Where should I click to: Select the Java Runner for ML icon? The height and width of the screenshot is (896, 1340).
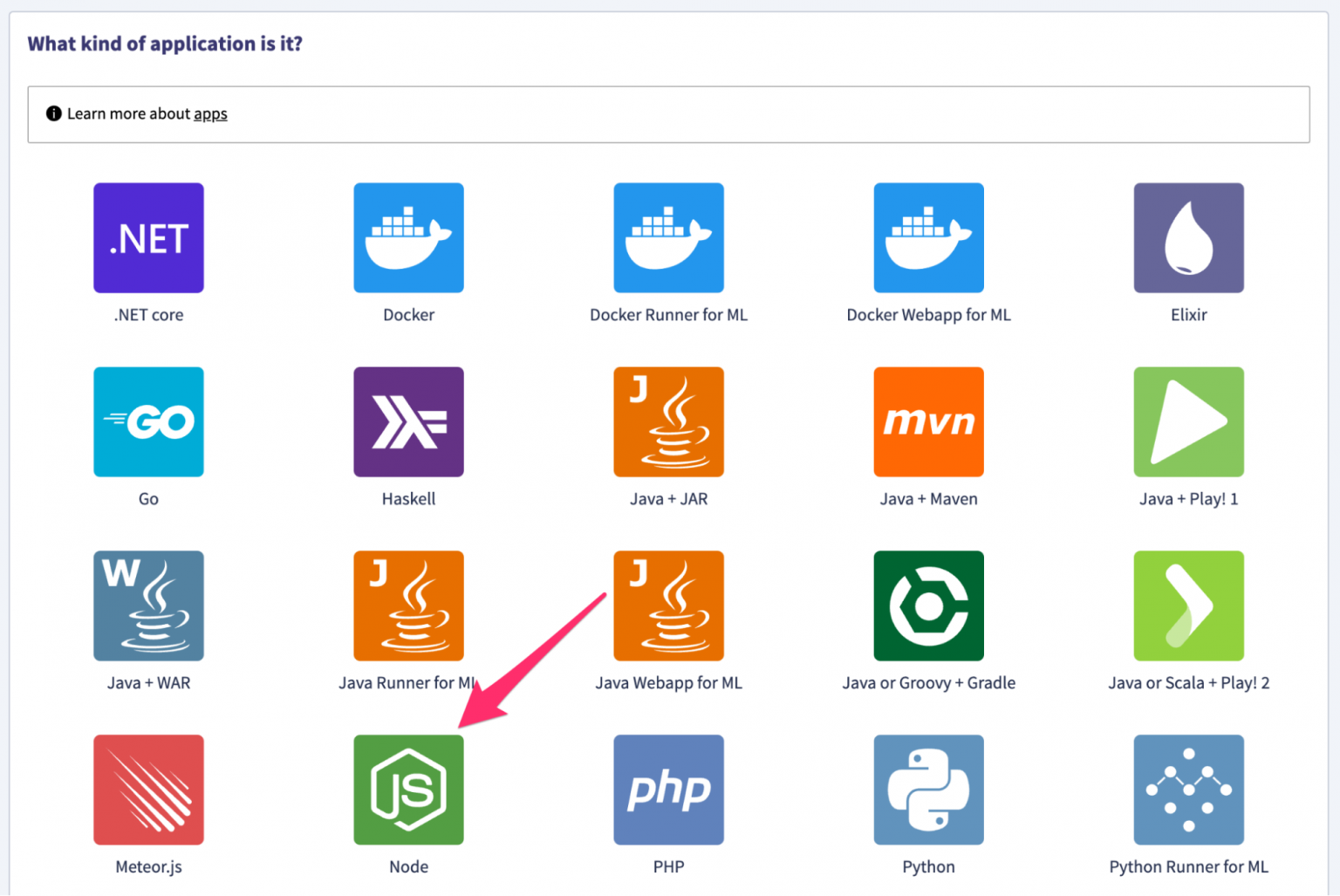tap(408, 605)
